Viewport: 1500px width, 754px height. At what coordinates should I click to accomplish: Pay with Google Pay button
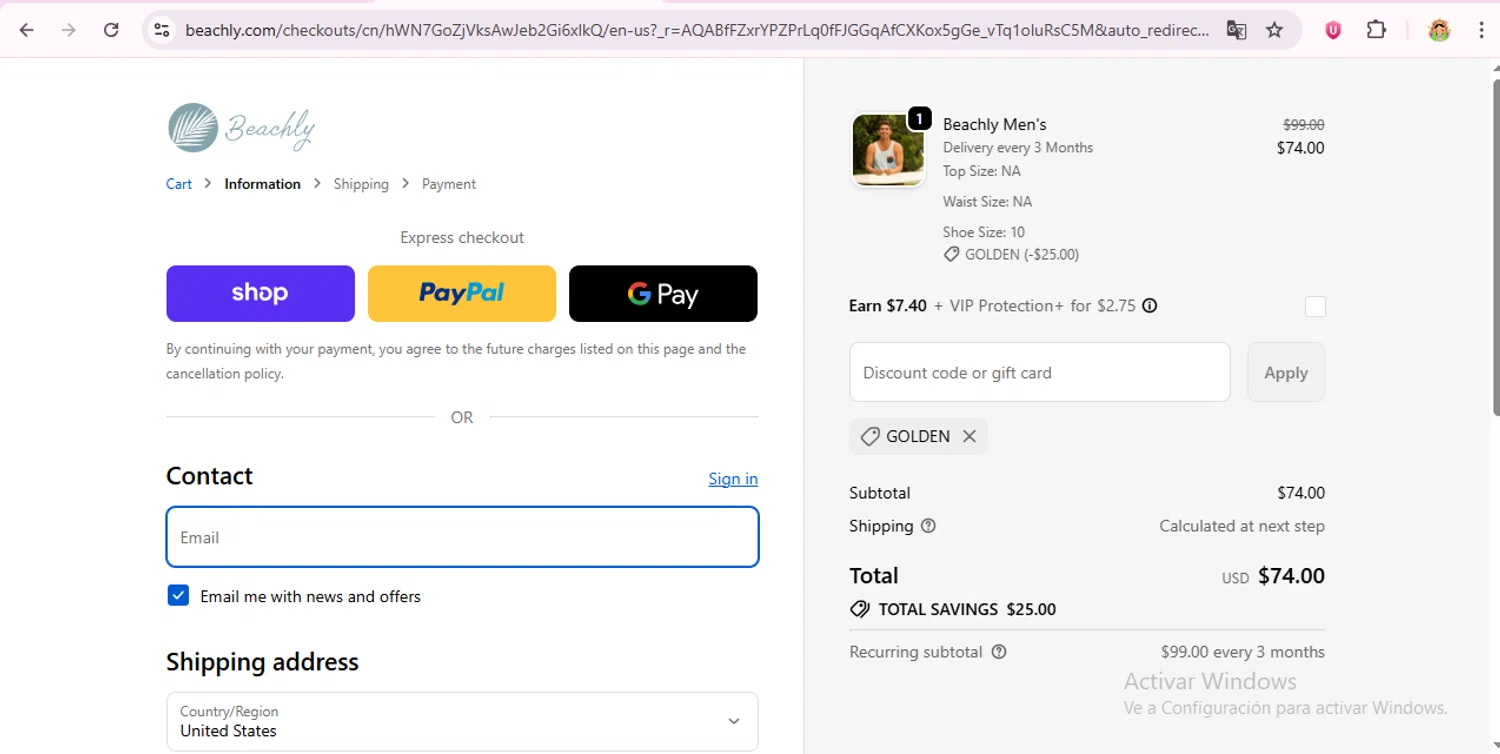click(x=663, y=293)
